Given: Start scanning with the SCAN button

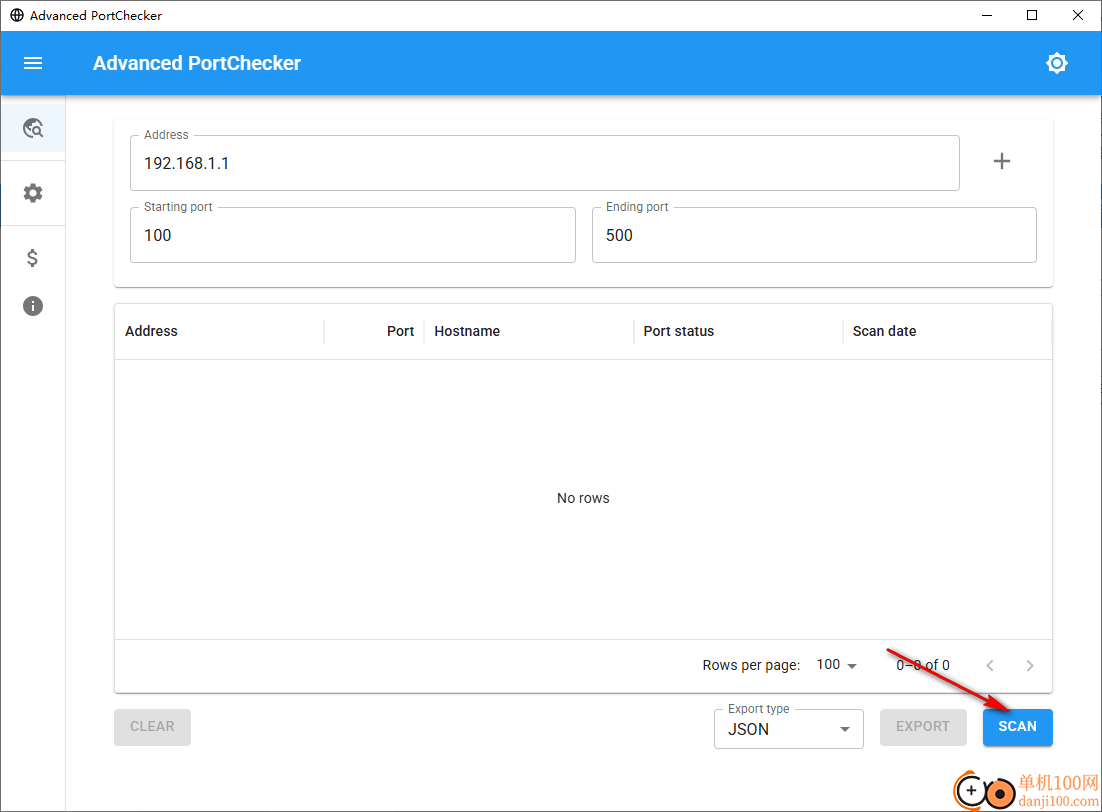Looking at the screenshot, I should click(x=1018, y=727).
